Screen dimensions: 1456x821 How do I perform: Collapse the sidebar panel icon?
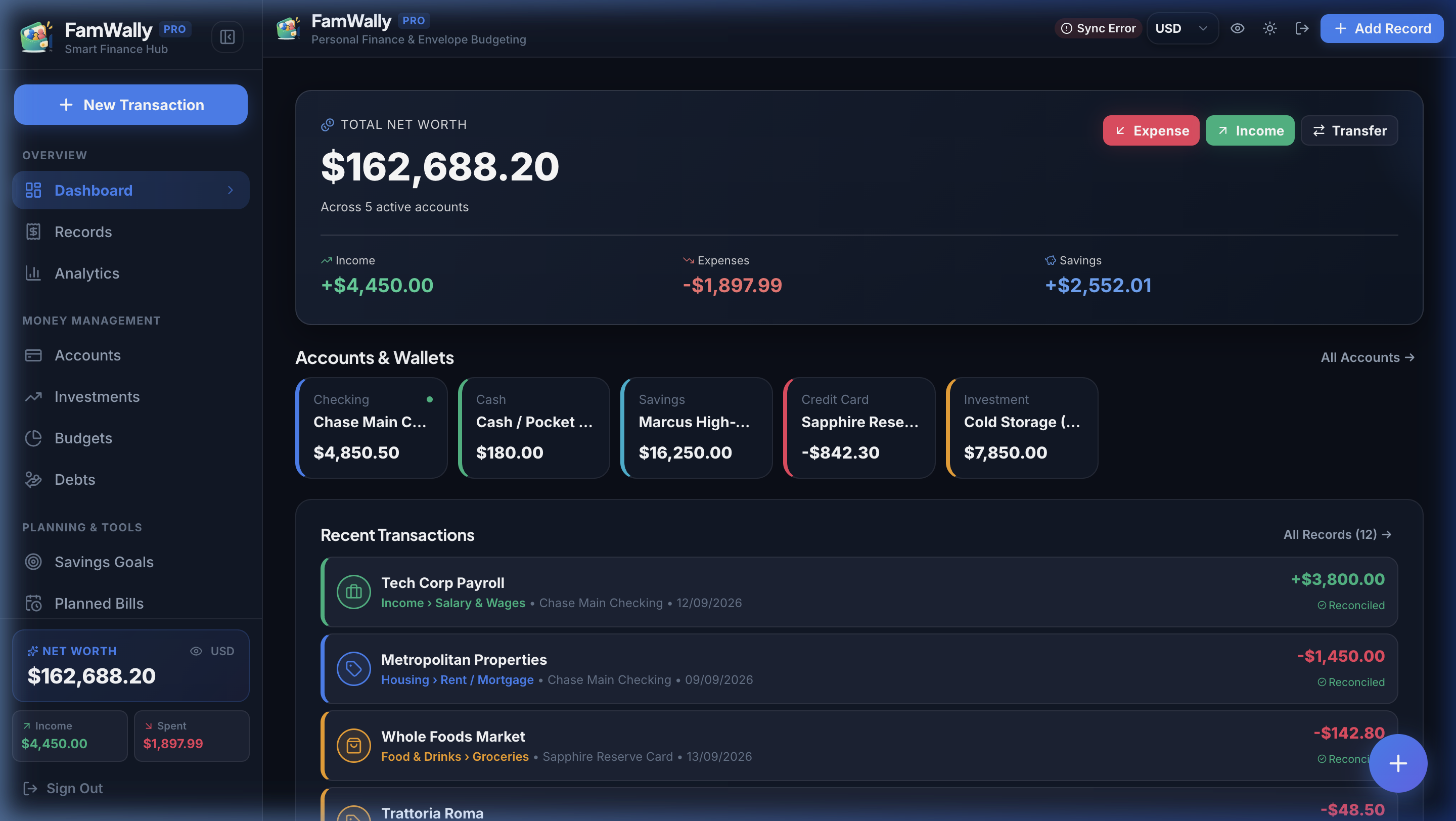point(227,37)
